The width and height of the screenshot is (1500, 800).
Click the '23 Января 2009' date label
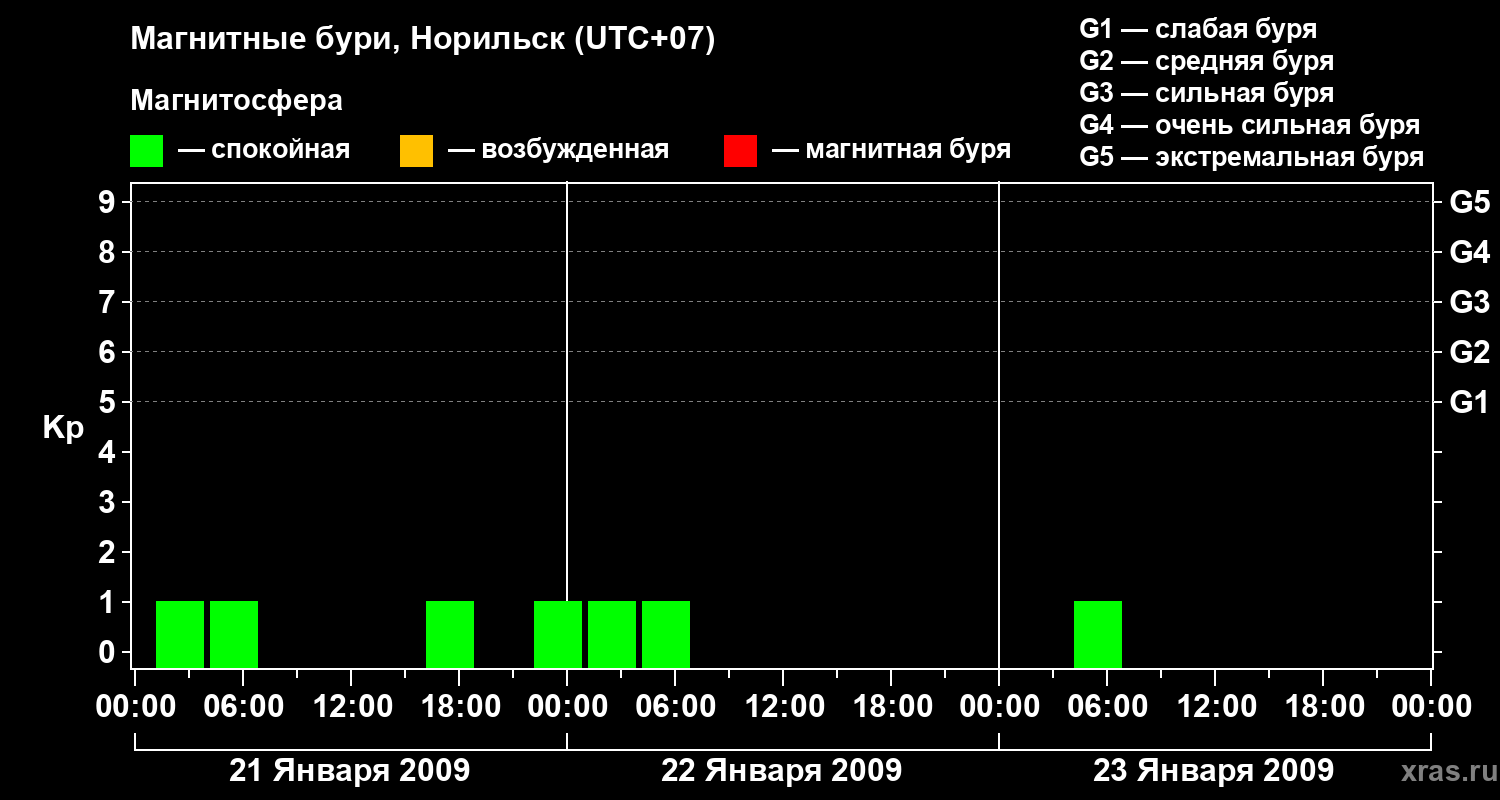coord(1213,770)
